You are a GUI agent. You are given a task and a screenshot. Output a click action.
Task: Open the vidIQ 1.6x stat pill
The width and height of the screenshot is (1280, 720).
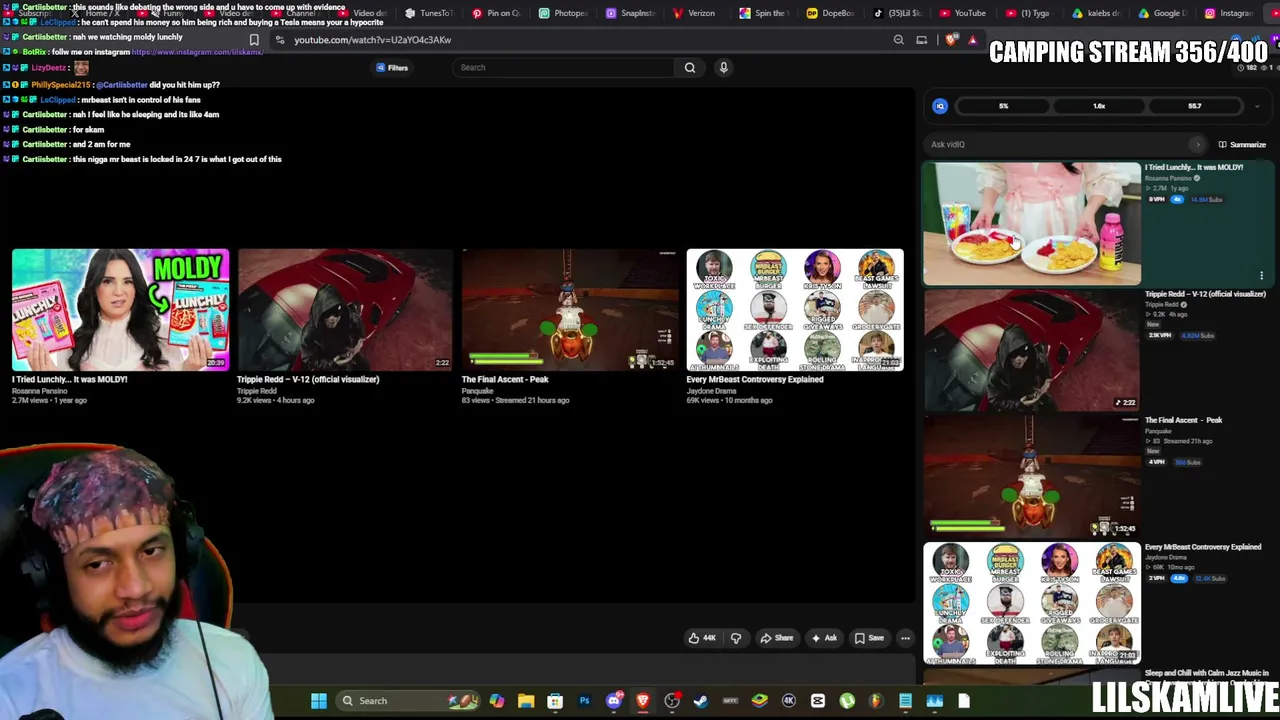coord(1099,106)
